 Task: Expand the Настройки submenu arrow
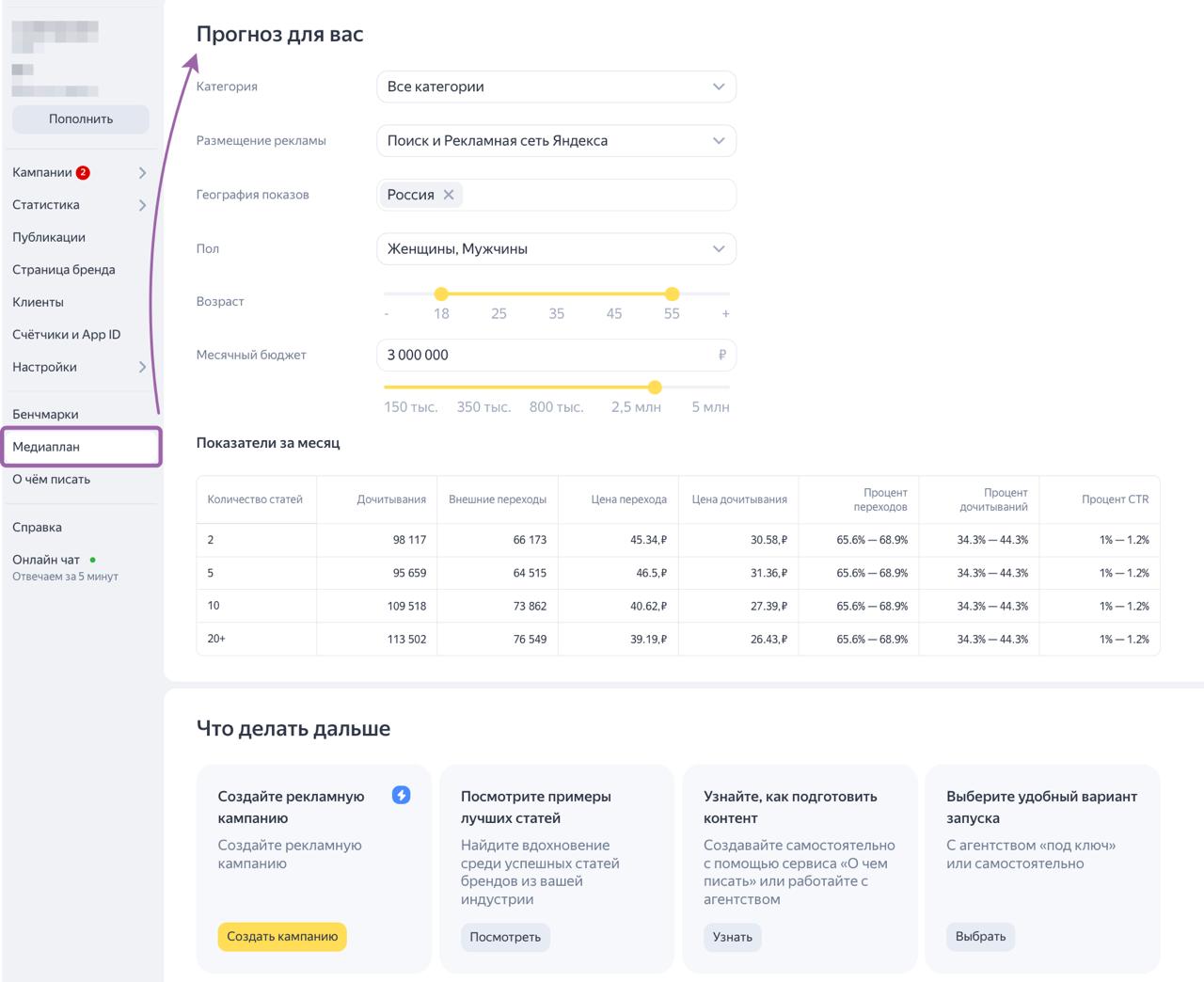142,367
